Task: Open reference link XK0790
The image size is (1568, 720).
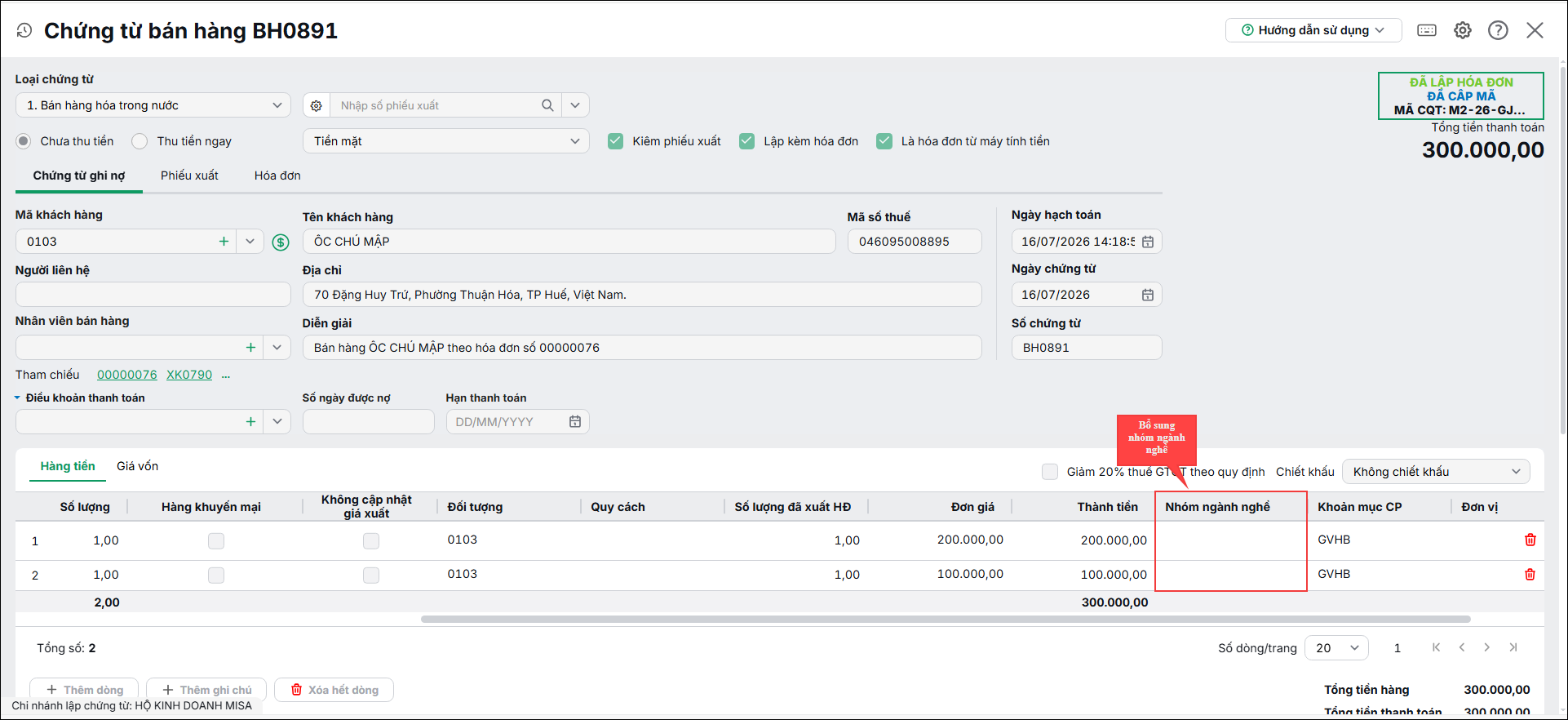Action: tap(189, 375)
